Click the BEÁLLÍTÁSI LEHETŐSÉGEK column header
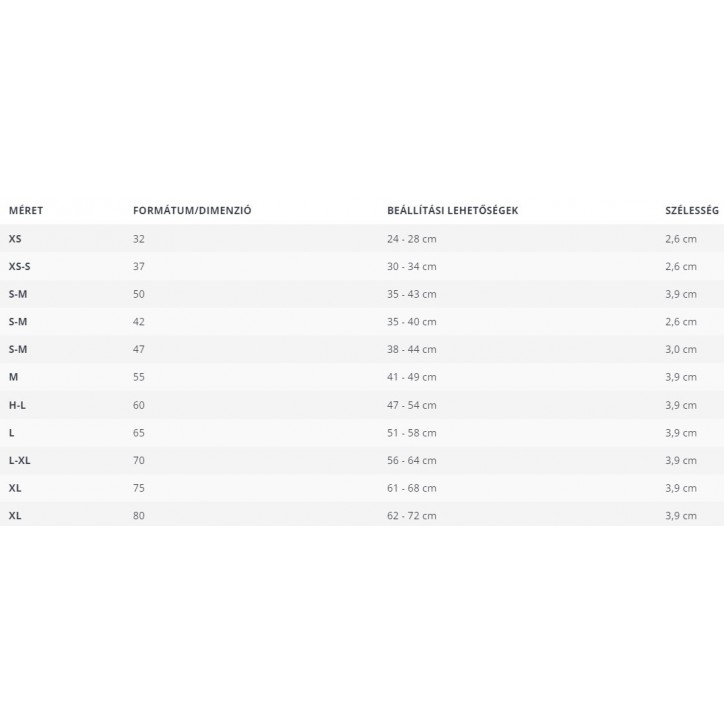The image size is (724, 724). tap(452, 211)
